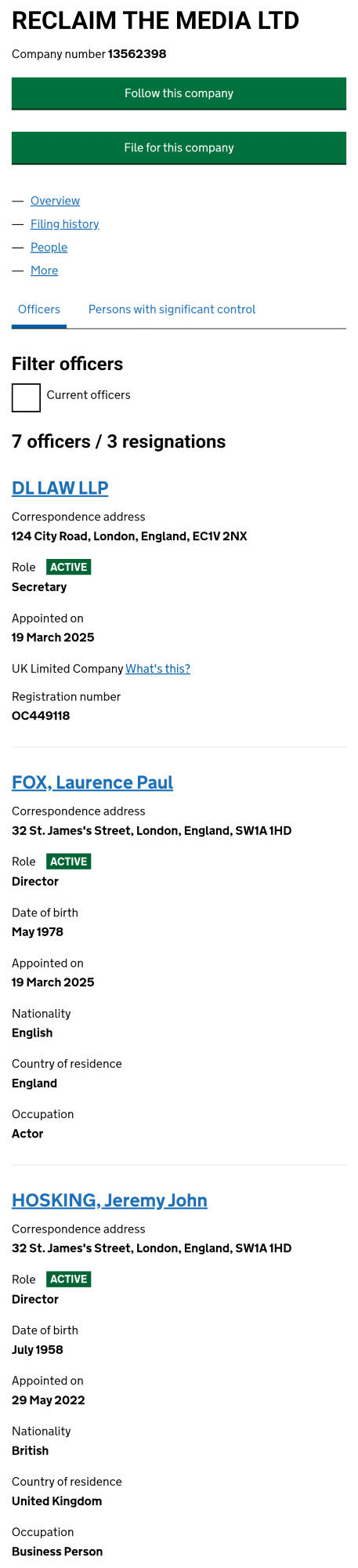Go to Filing history
This screenshot has height=1568, width=358.
pyautogui.click(x=65, y=224)
